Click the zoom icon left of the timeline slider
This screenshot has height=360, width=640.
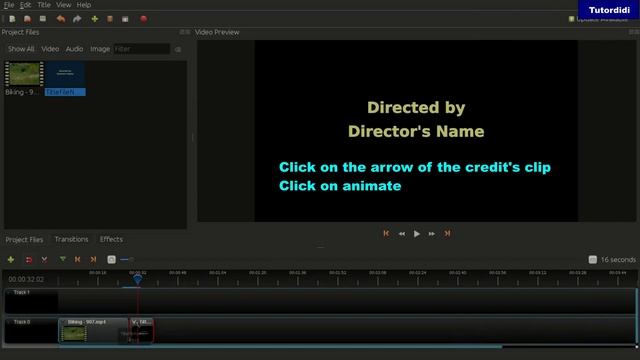click(x=111, y=259)
